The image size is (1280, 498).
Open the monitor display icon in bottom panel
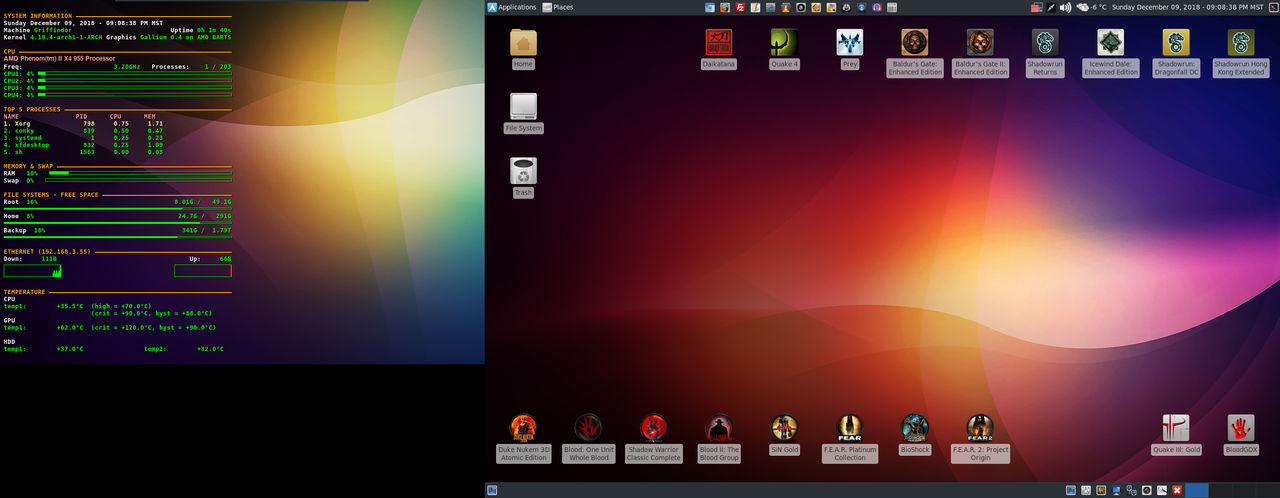1116,490
